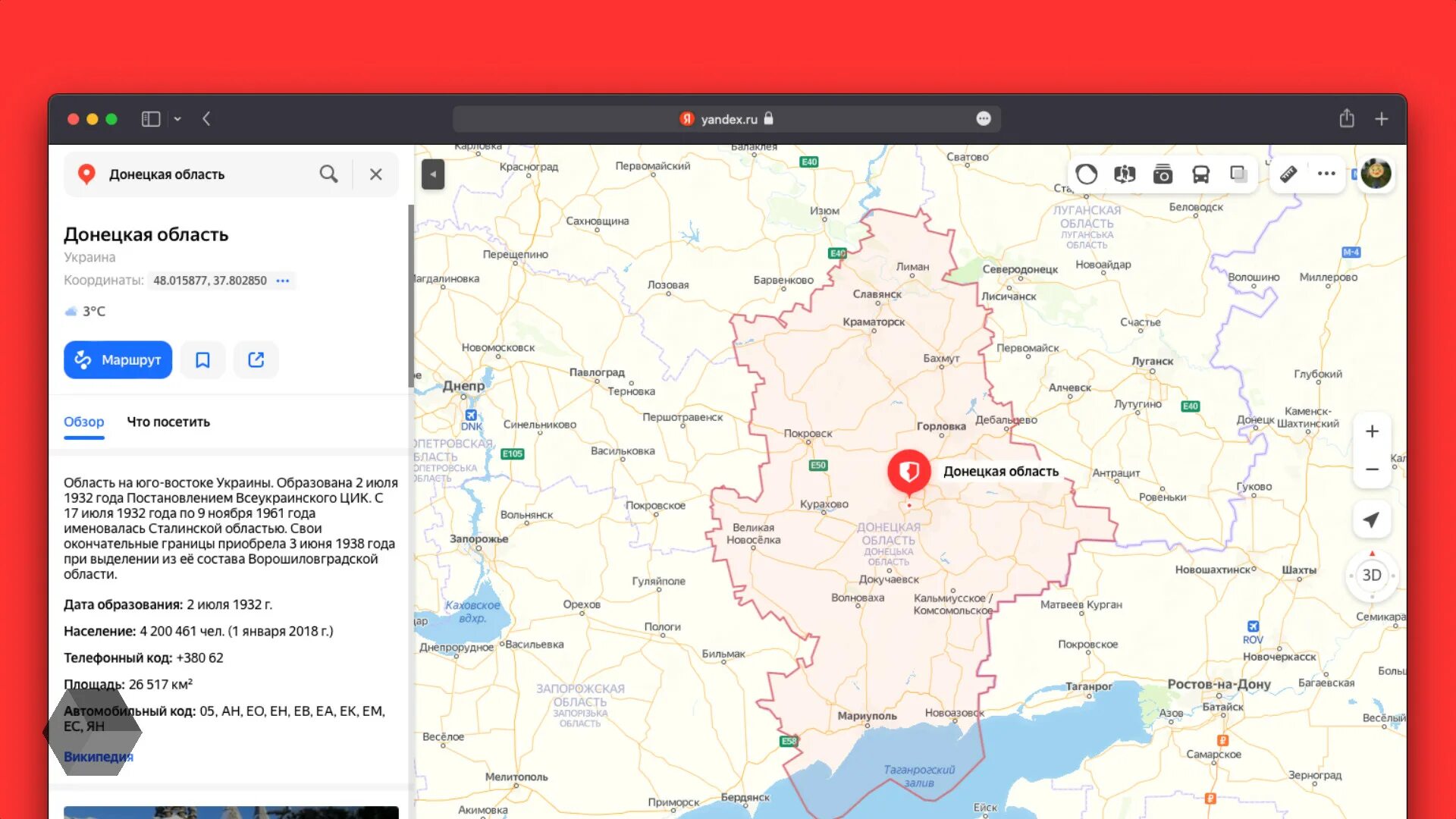1456x819 pixels.
Task: Open Safari sidebar dropdown chevron
Action: click(177, 119)
